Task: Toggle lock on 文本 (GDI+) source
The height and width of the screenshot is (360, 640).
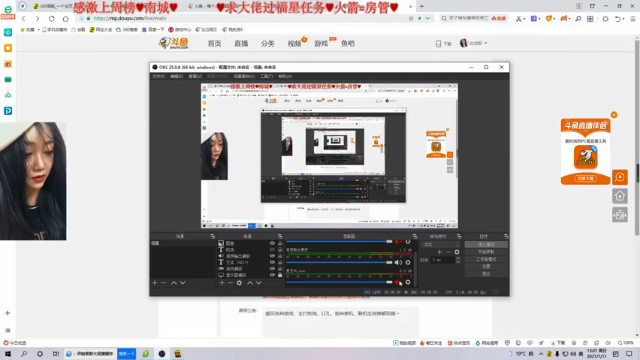Action: pyautogui.click(x=280, y=262)
